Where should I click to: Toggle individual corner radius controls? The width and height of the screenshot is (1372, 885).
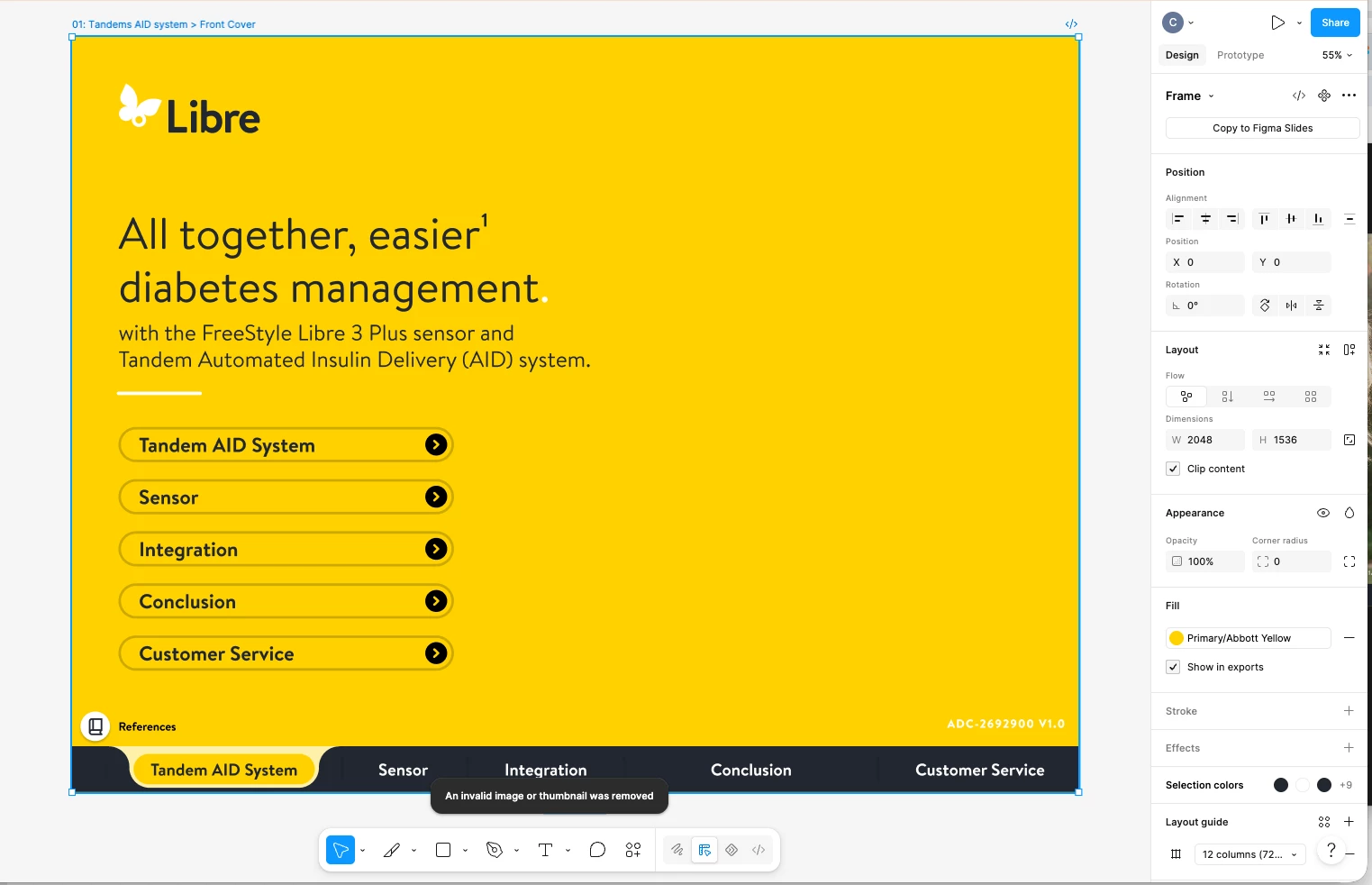(1349, 561)
